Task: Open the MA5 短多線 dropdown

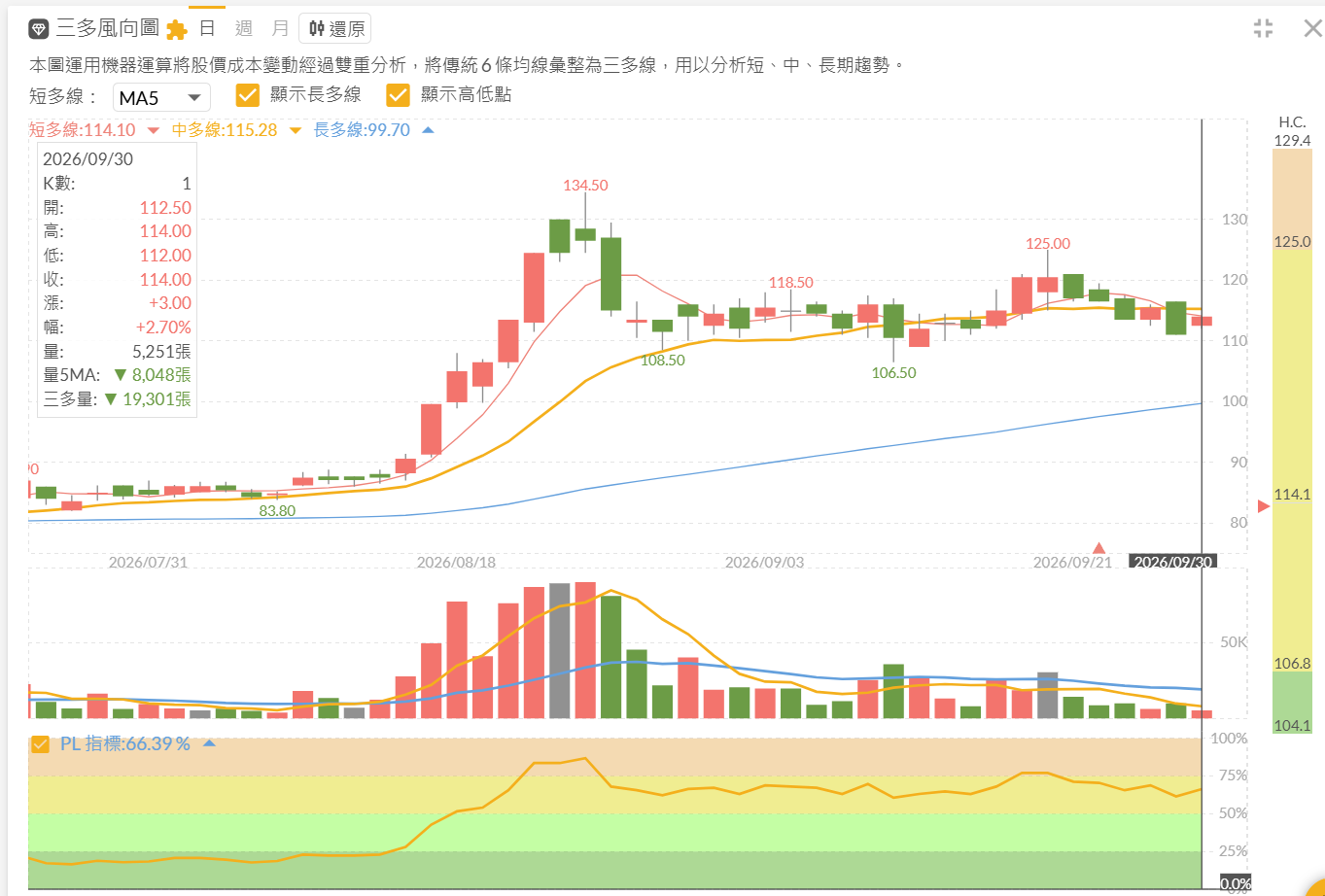Action: tap(162, 97)
